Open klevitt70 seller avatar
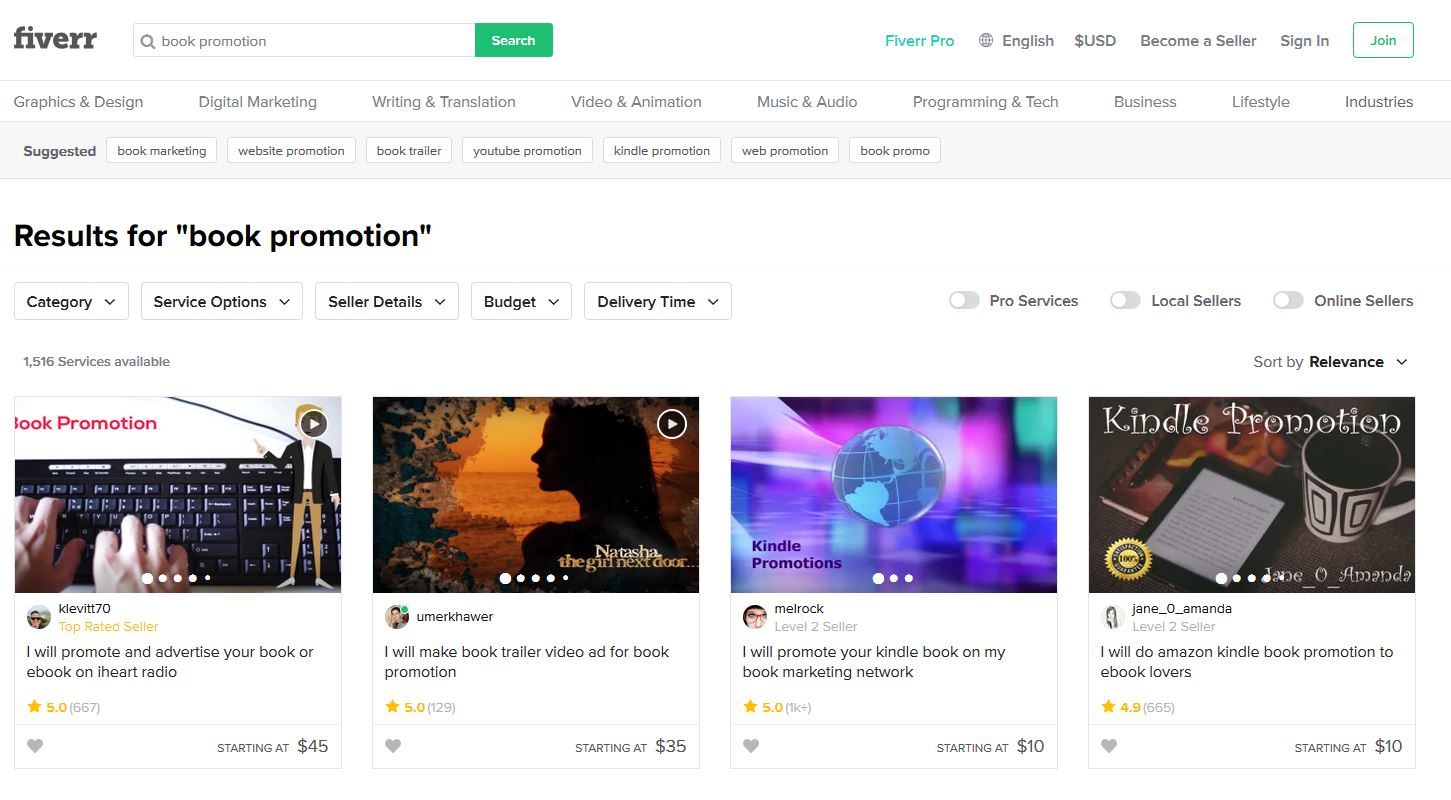Image resolution: width=1451 pixels, height=800 pixels. (39, 617)
